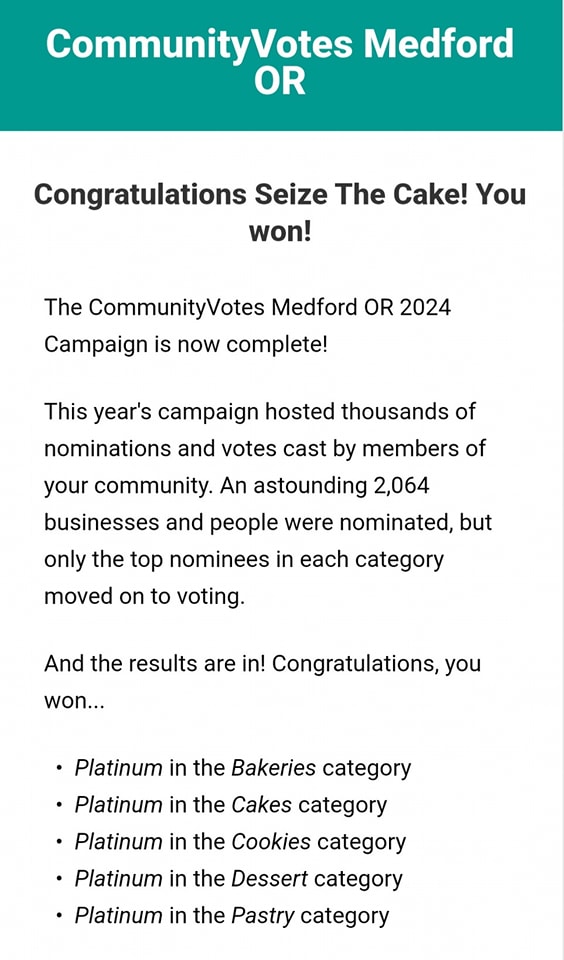The image size is (564, 960).
Task: Select the Platinum in the Cakes category item
Action: pyautogui.click(x=231, y=805)
